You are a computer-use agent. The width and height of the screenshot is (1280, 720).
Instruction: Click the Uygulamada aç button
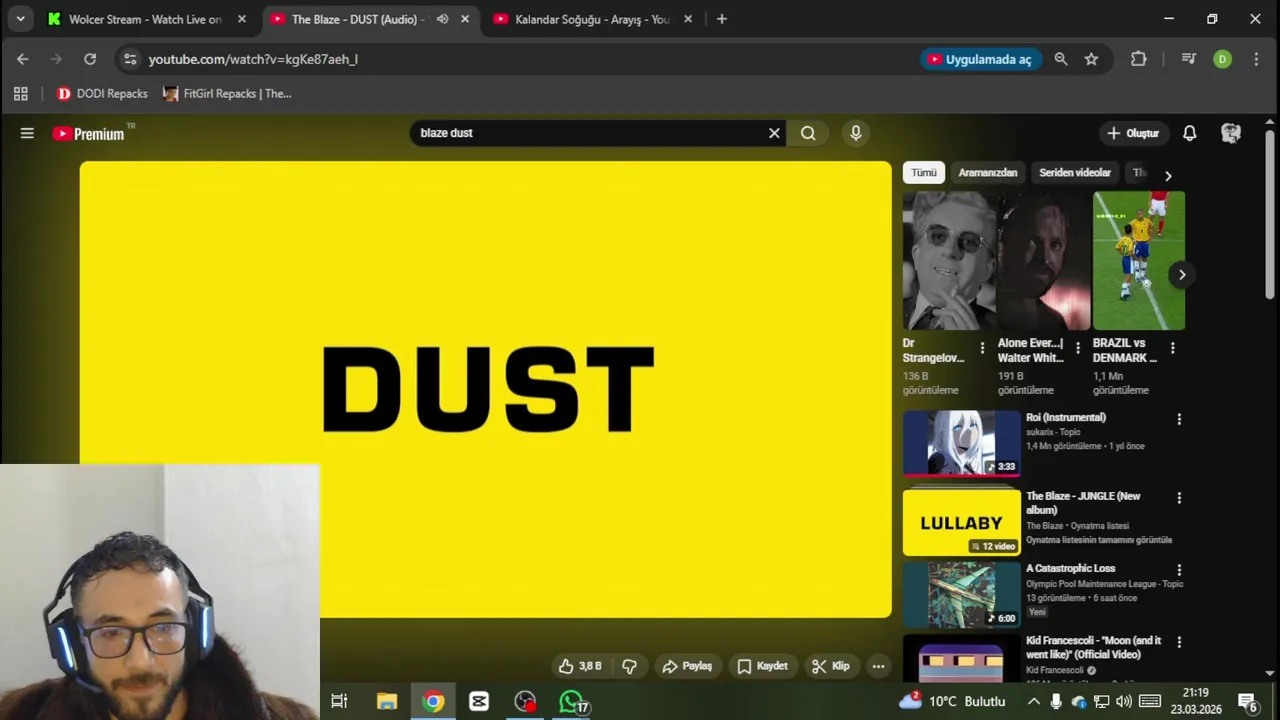click(x=981, y=59)
